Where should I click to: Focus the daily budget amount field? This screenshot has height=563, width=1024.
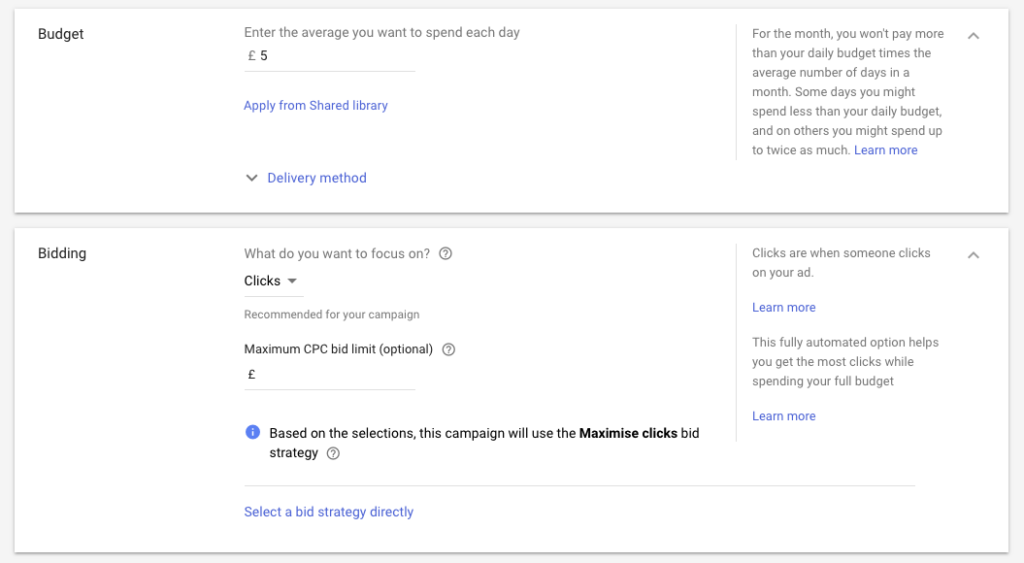tap(330, 56)
